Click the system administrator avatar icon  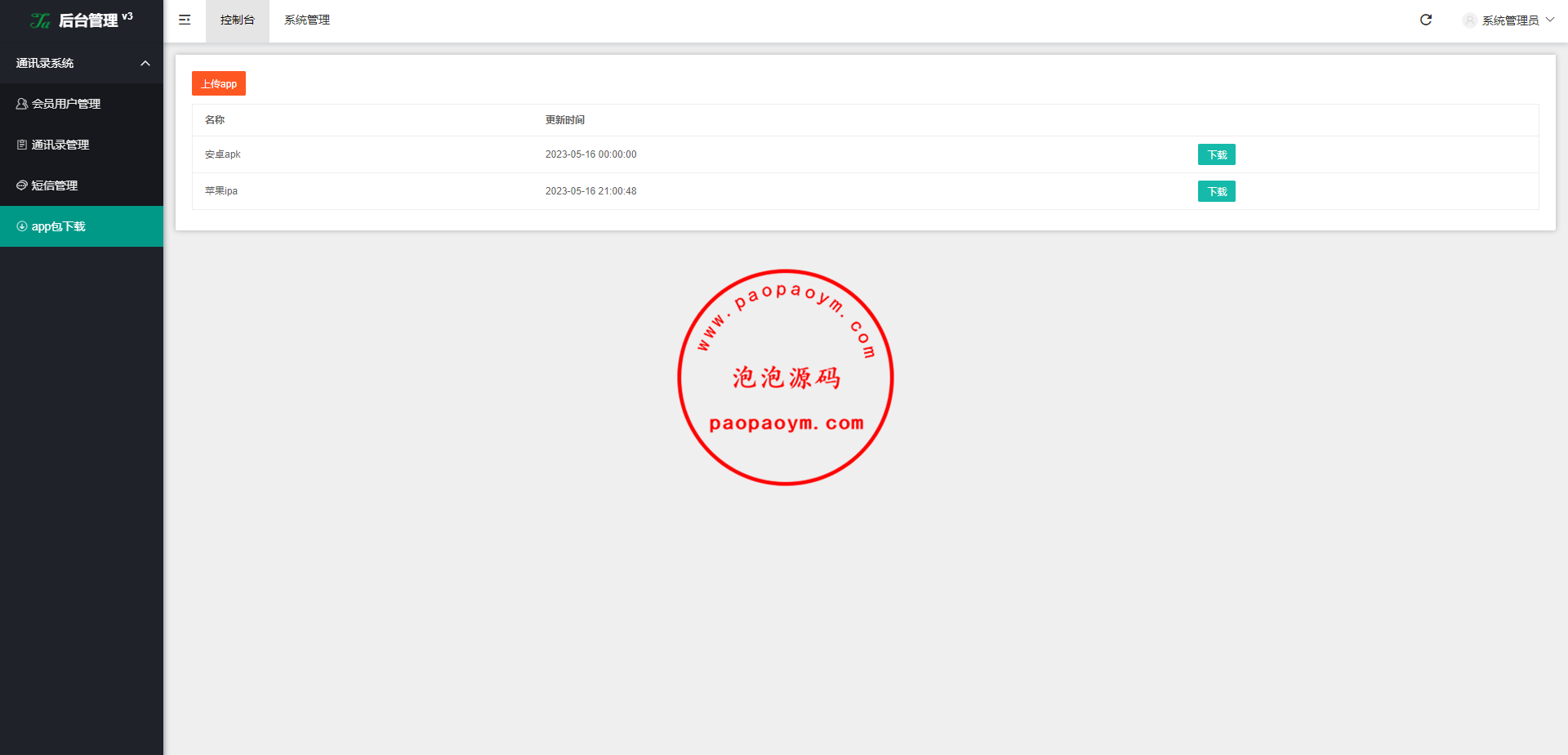click(1469, 20)
